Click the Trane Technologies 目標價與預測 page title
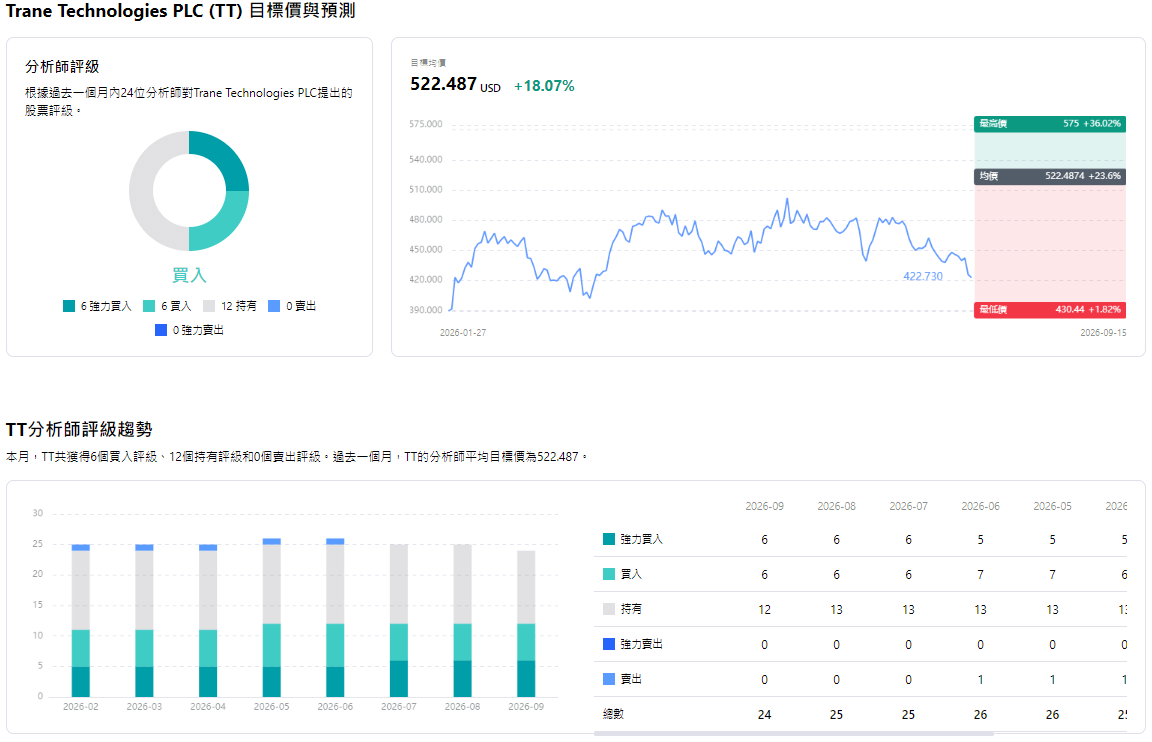 tap(181, 11)
